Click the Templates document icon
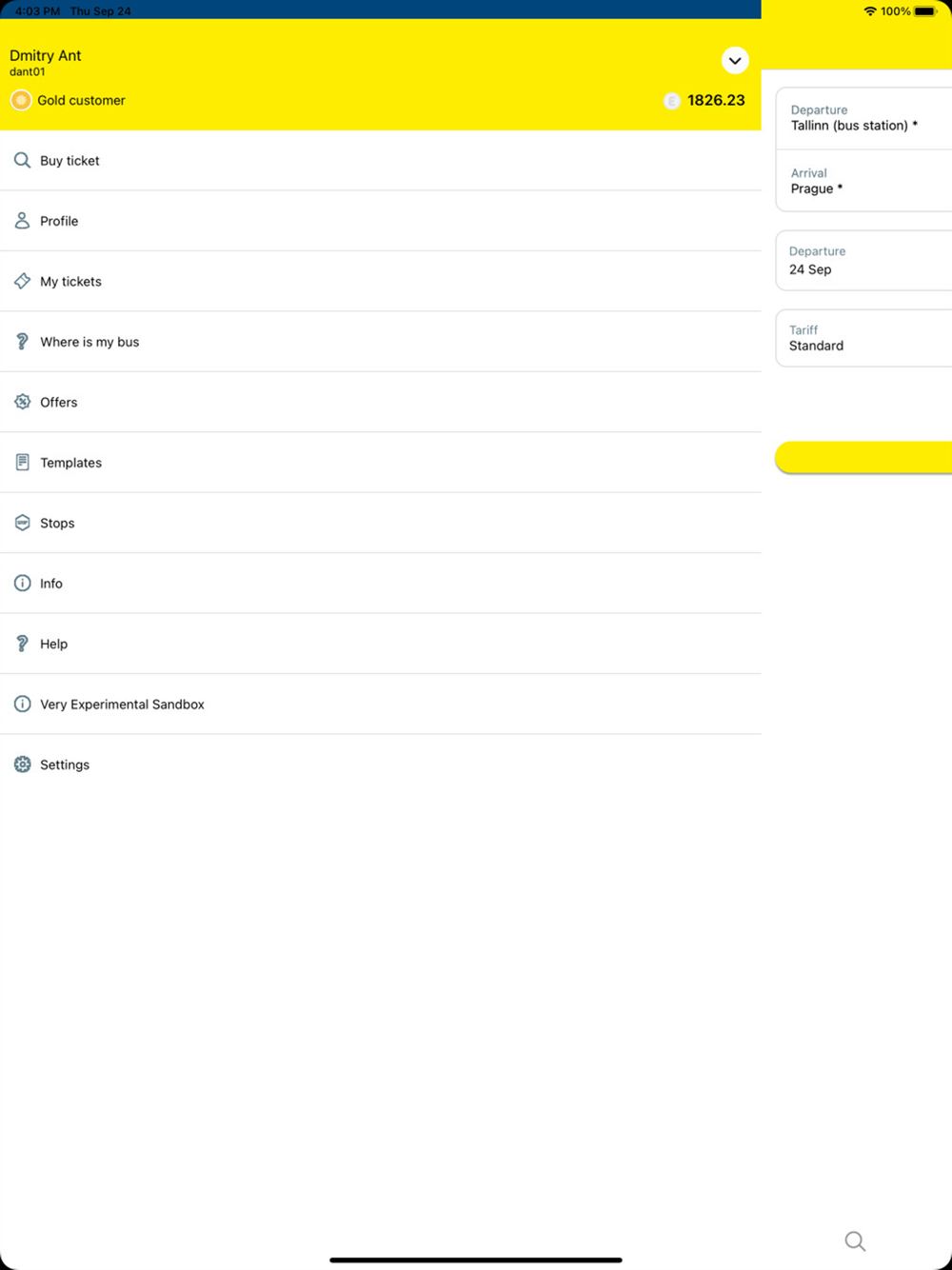Image resolution: width=952 pixels, height=1270 pixels. [x=22, y=463]
